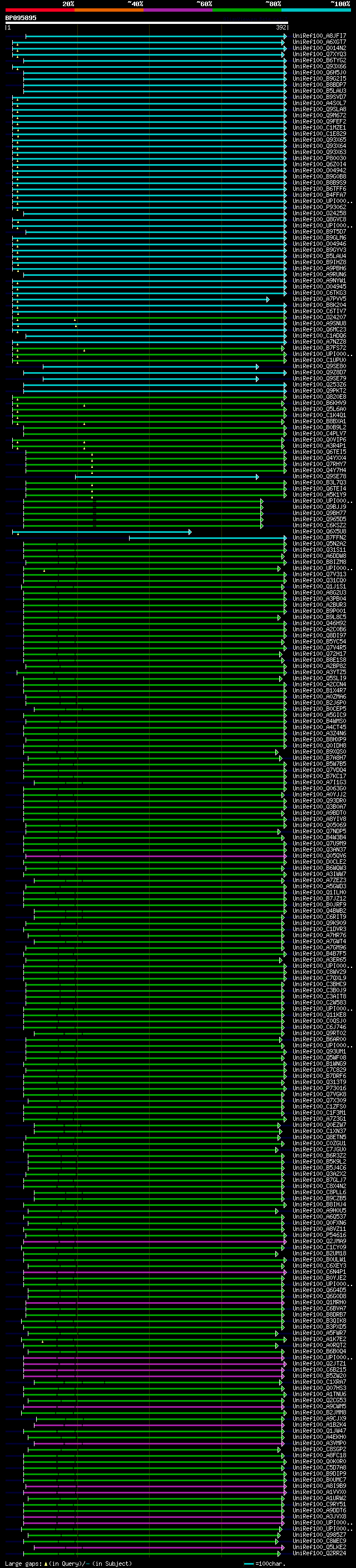This screenshot has height=1568, width=356.
Task: Open UniRef100_C7QXL9 entry
Action: coord(319,978)
